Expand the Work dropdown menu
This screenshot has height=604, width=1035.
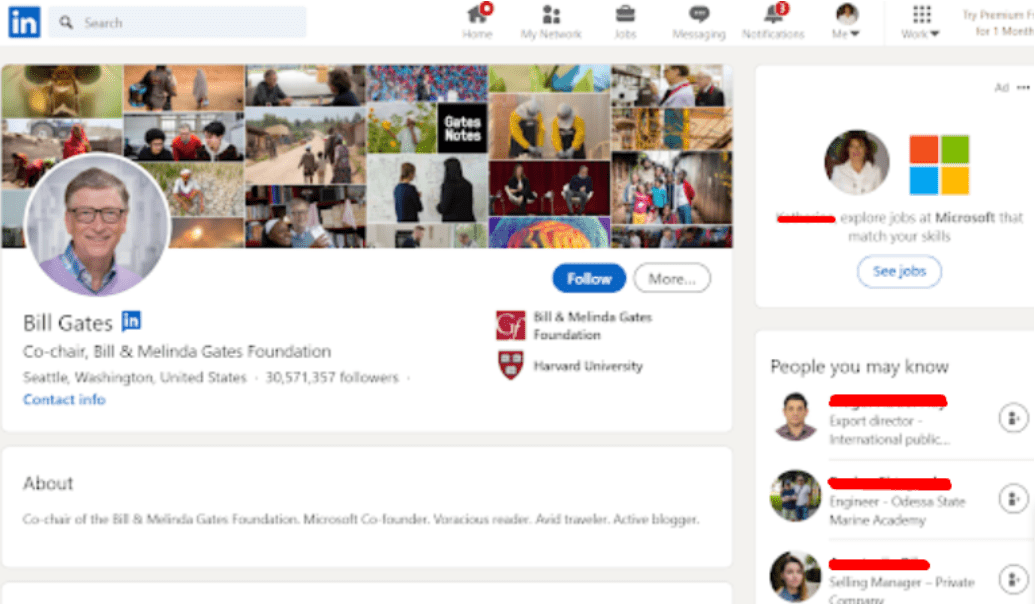click(x=921, y=22)
